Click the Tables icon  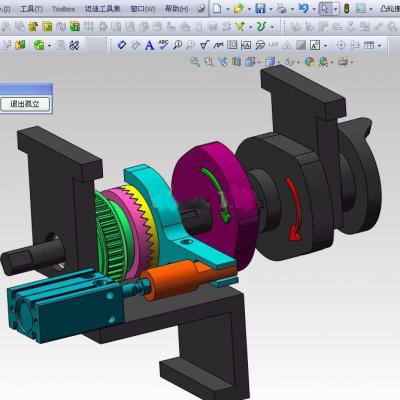[369, 45]
